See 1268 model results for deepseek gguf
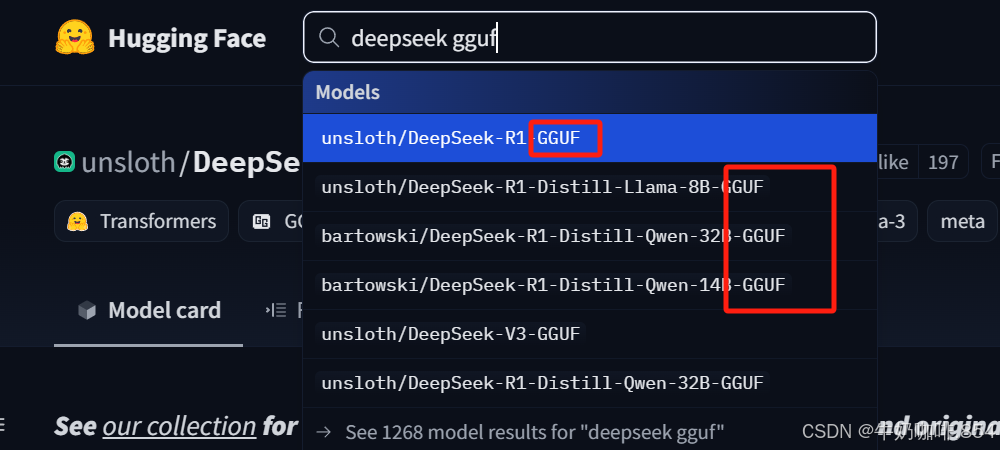The height and width of the screenshot is (450, 1000). point(590,432)
